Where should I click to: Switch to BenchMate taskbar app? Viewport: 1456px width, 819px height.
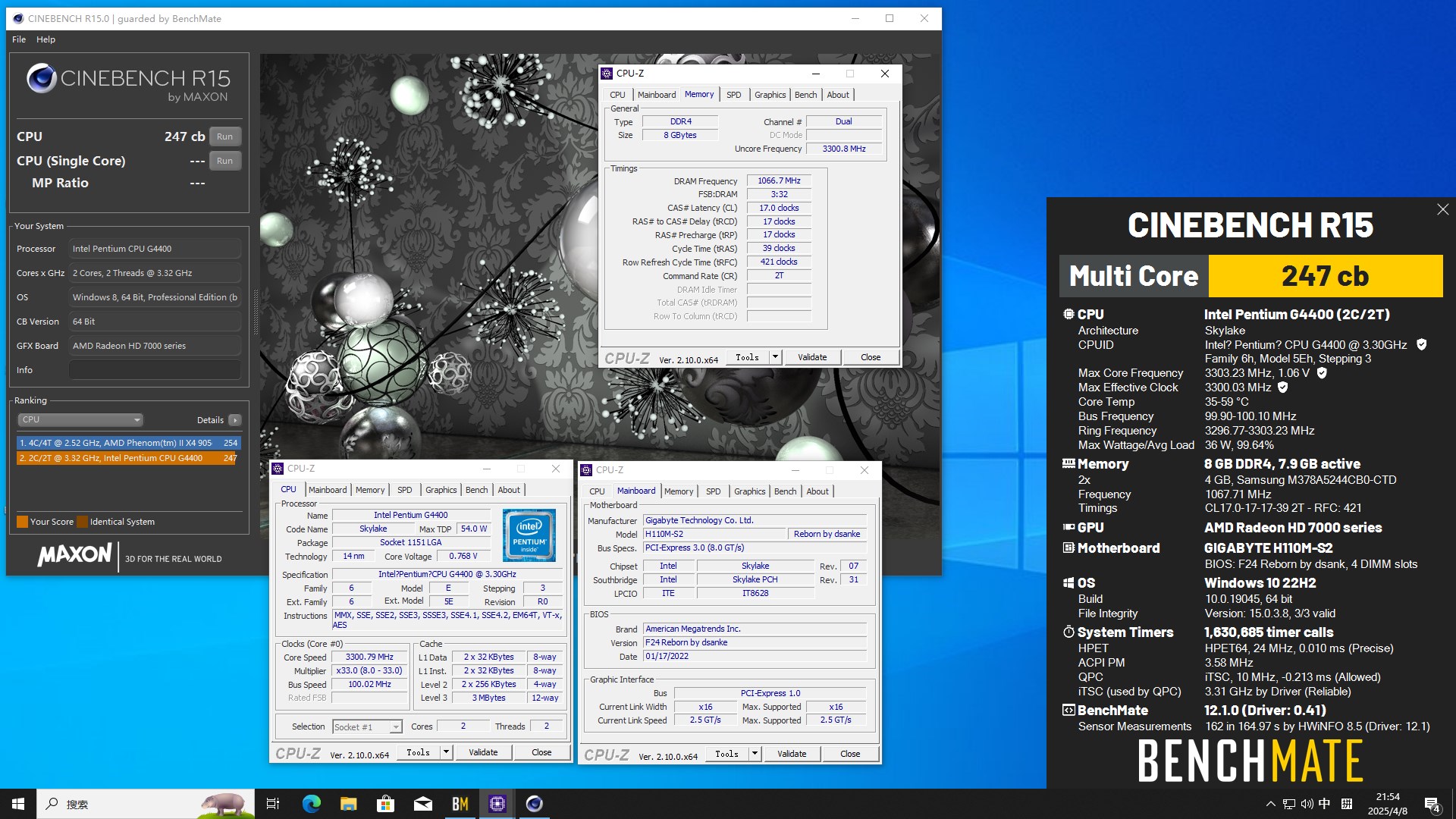(x=460, y=804)
